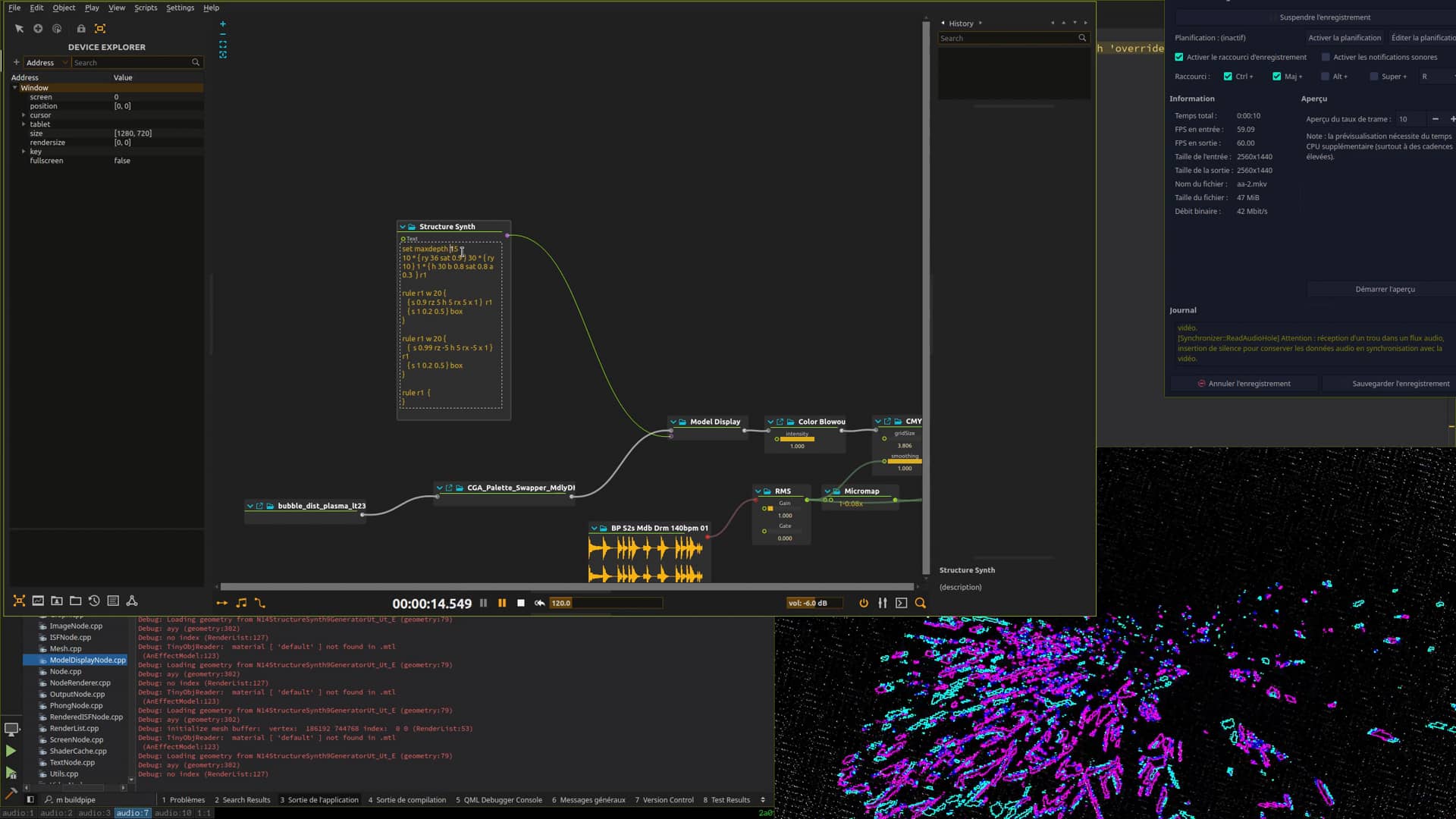Collapse the Window tree in Device Explorer
This screenshot has width=1456, height=819.
(x=15, y=87)
